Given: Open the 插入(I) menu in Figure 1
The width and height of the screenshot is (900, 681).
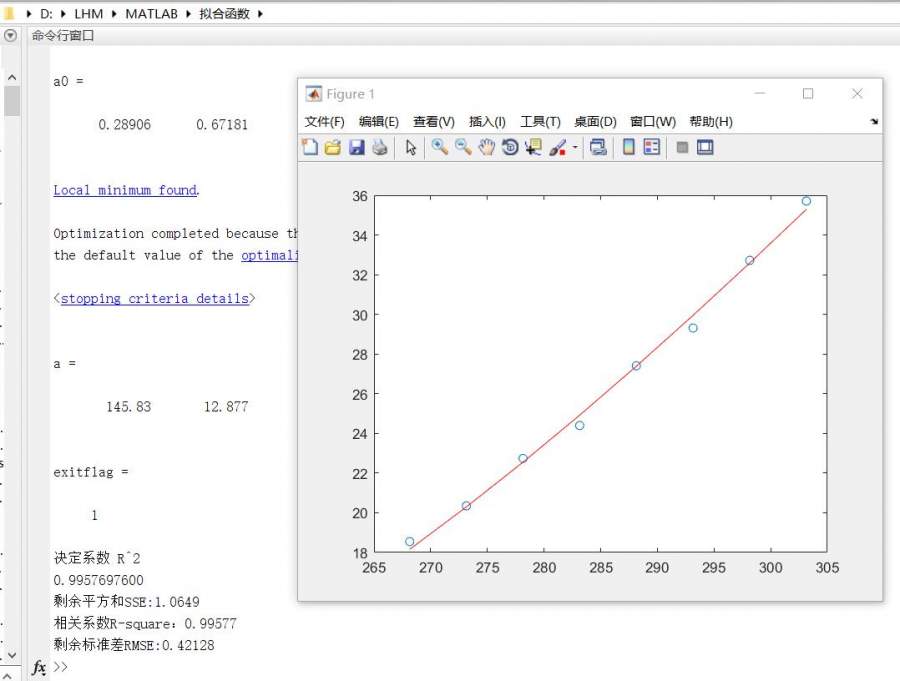Looking at the screenshot, I should 487,121.
